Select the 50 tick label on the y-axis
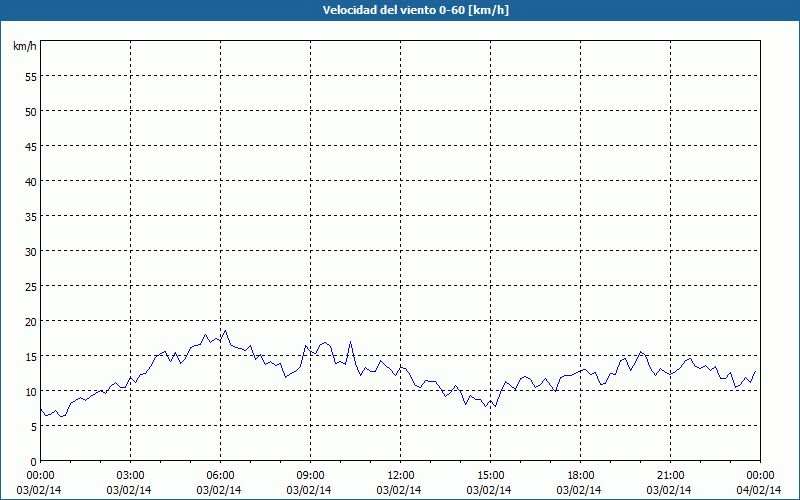This screenshot has width=800, height=500. pos(30,111)
